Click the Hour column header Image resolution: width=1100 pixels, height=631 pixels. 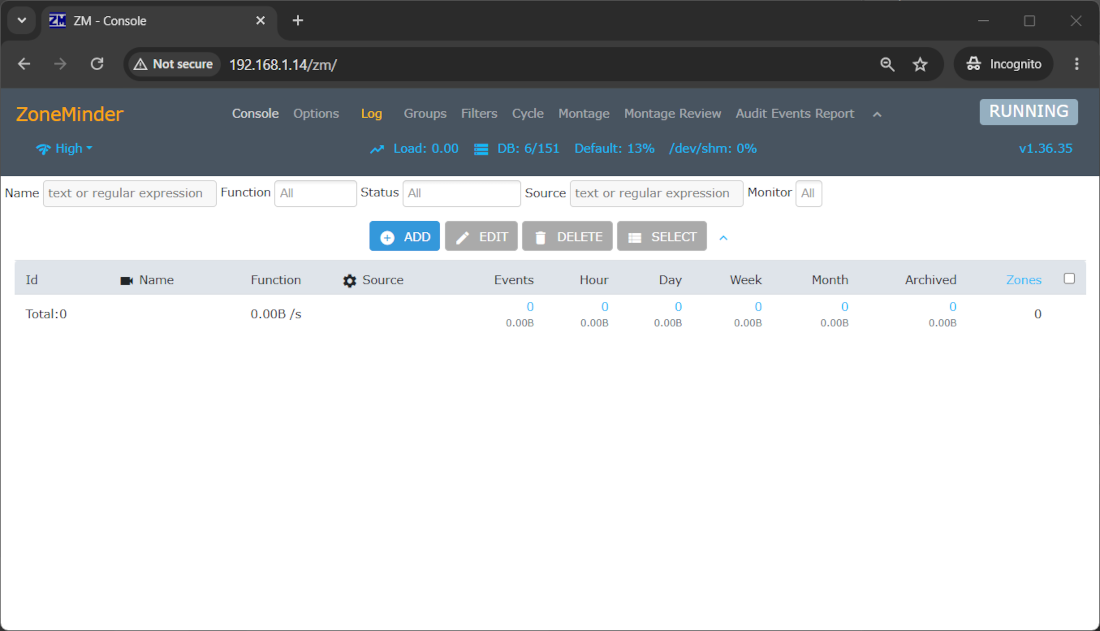coord(593,280)
